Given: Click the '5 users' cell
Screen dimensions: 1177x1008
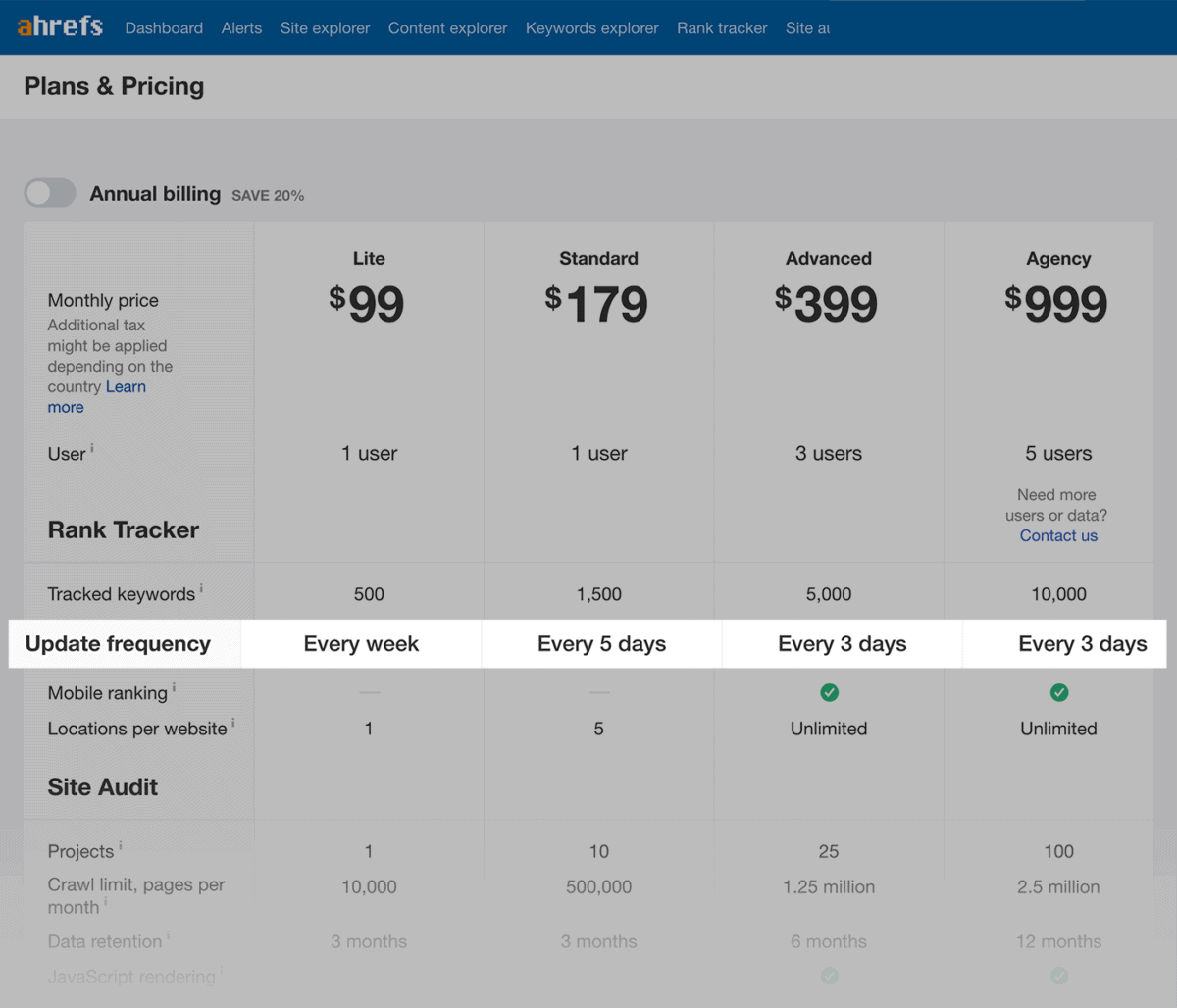Looking at the screenshot, I should pos(1058,454).
